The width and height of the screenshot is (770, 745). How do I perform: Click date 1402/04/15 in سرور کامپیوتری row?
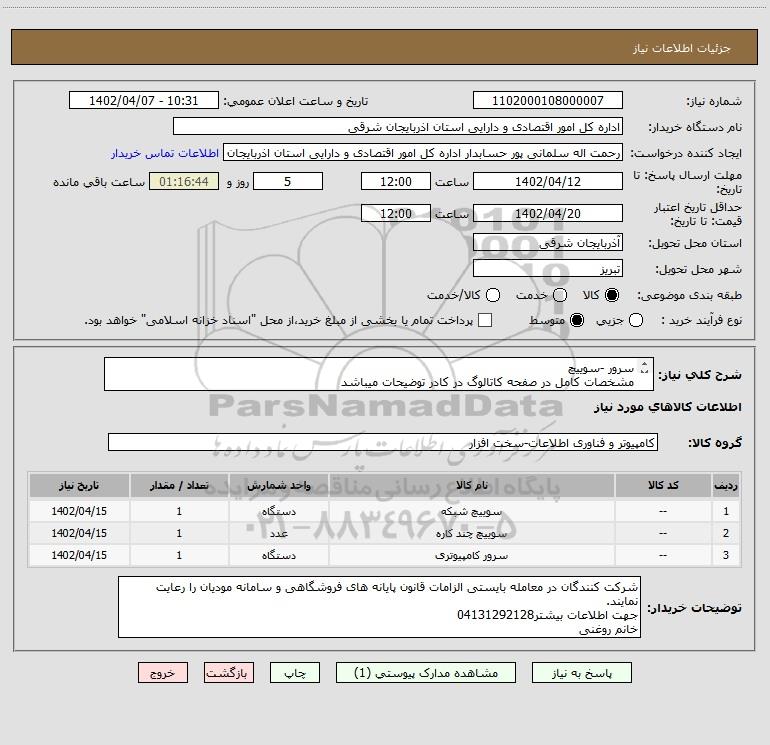79,555
